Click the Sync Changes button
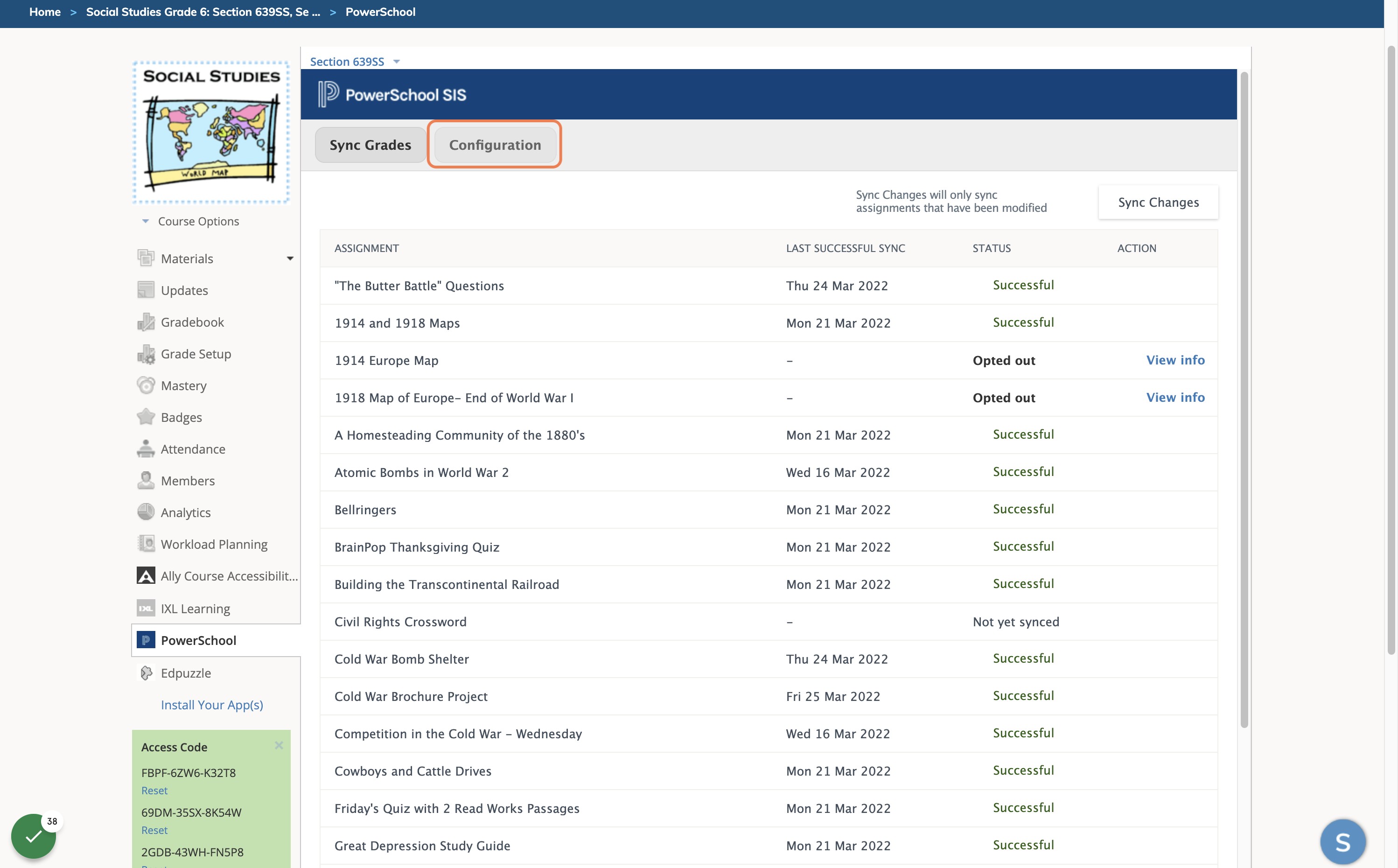This screenshot has height=868, width=1398. coord(1158,202)
